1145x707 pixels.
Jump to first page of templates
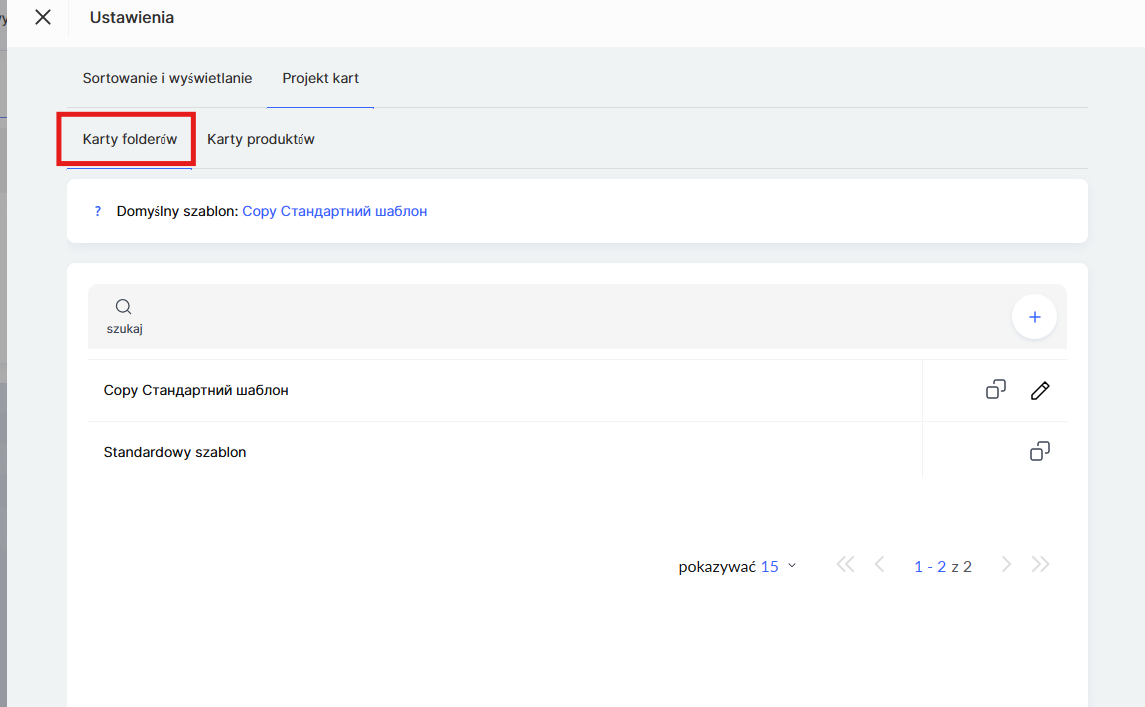[845, 565]
